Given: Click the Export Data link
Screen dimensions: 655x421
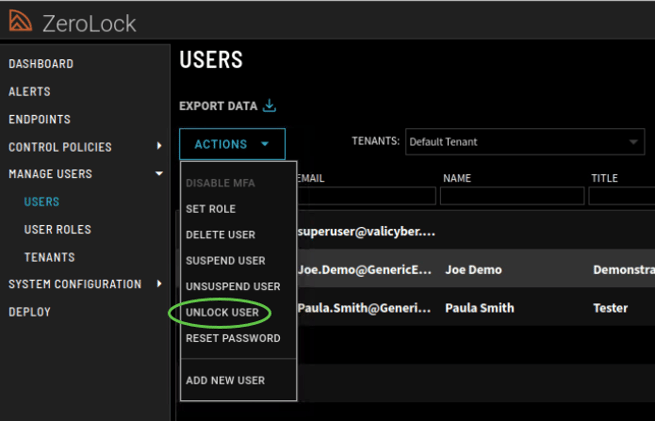Looking at the screenshot, I should [218, 106].
